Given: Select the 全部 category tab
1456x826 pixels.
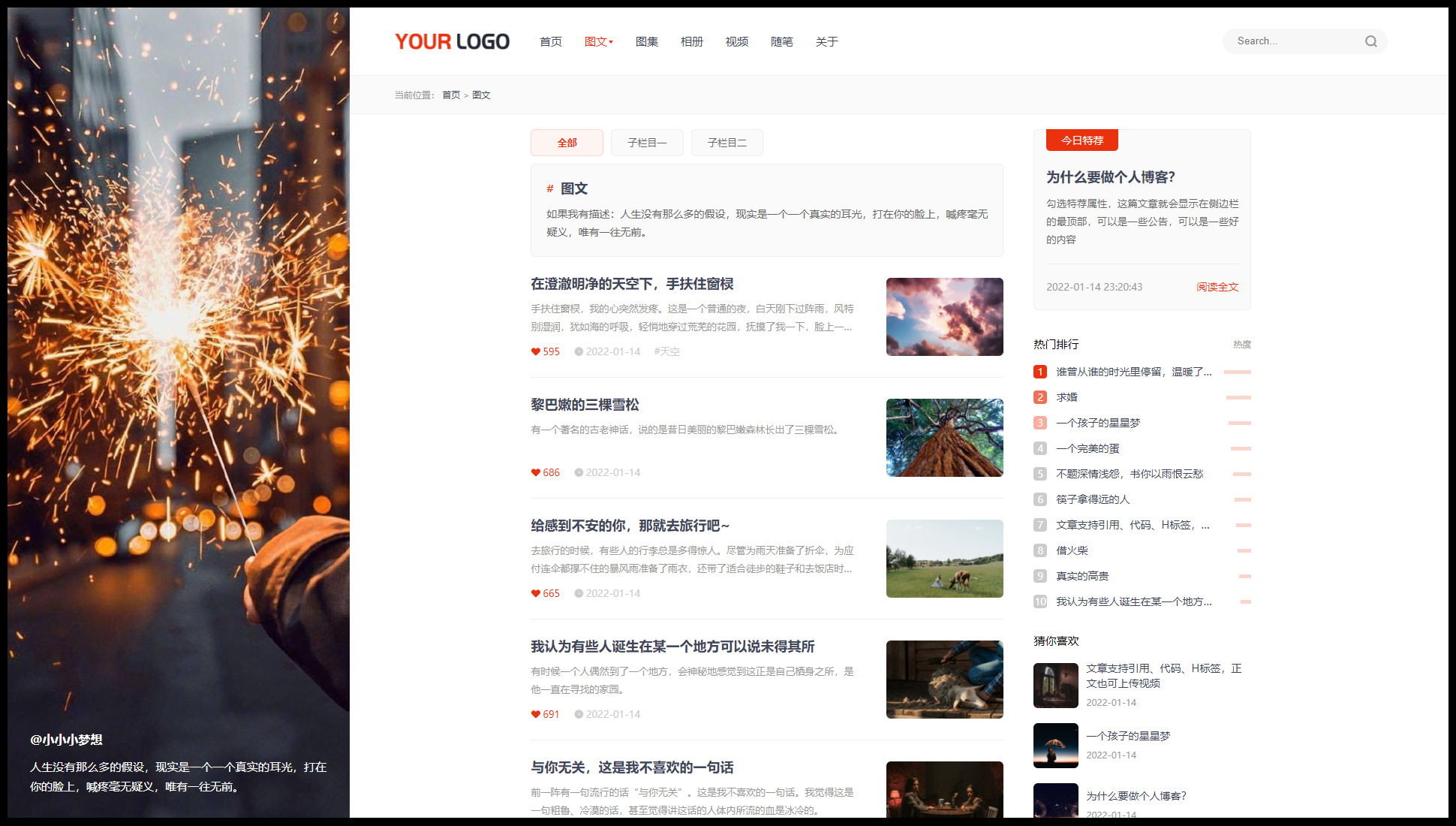Looking at the screenshot, I should 567,143.
